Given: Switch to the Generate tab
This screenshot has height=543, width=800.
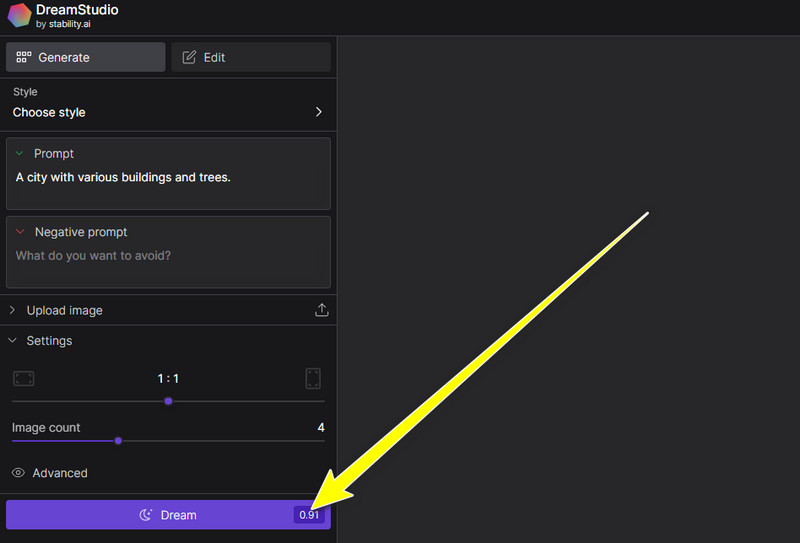Looking at the screenshot, I should click(x=86, y=57).
